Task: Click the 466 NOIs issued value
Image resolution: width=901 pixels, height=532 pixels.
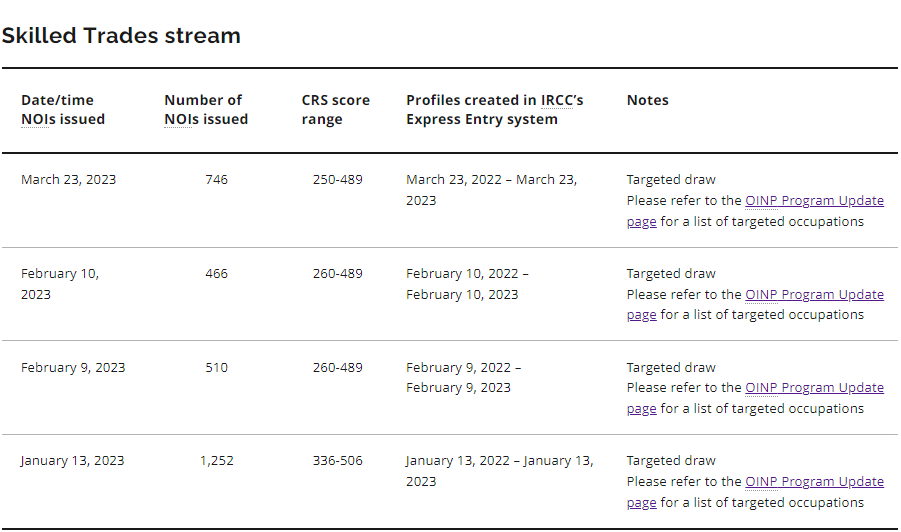Action: click(216, 274)
